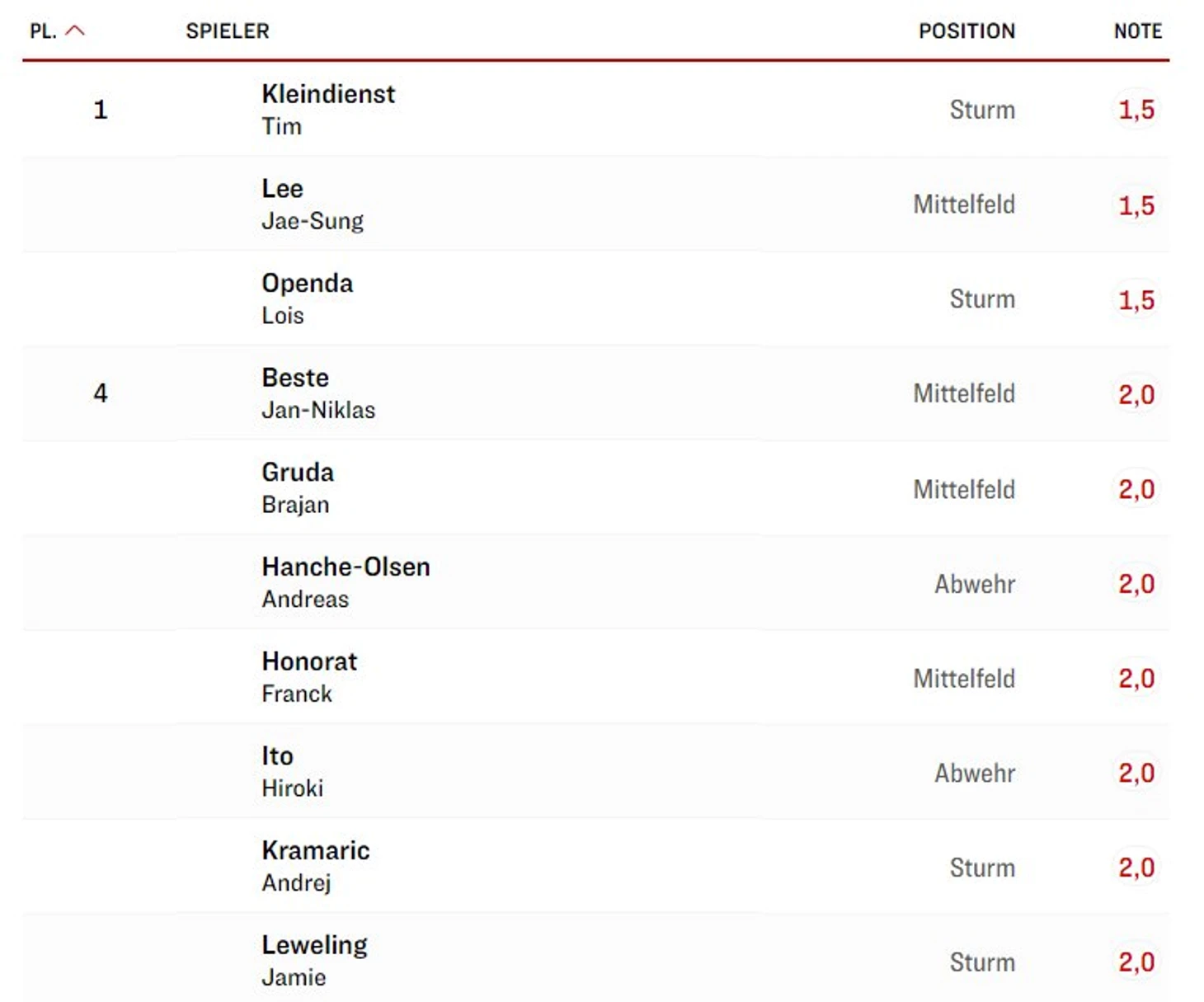Click Gruda Brajan player name
Viewport: 1204px width, 1002px height.
[x=298, y=488]
